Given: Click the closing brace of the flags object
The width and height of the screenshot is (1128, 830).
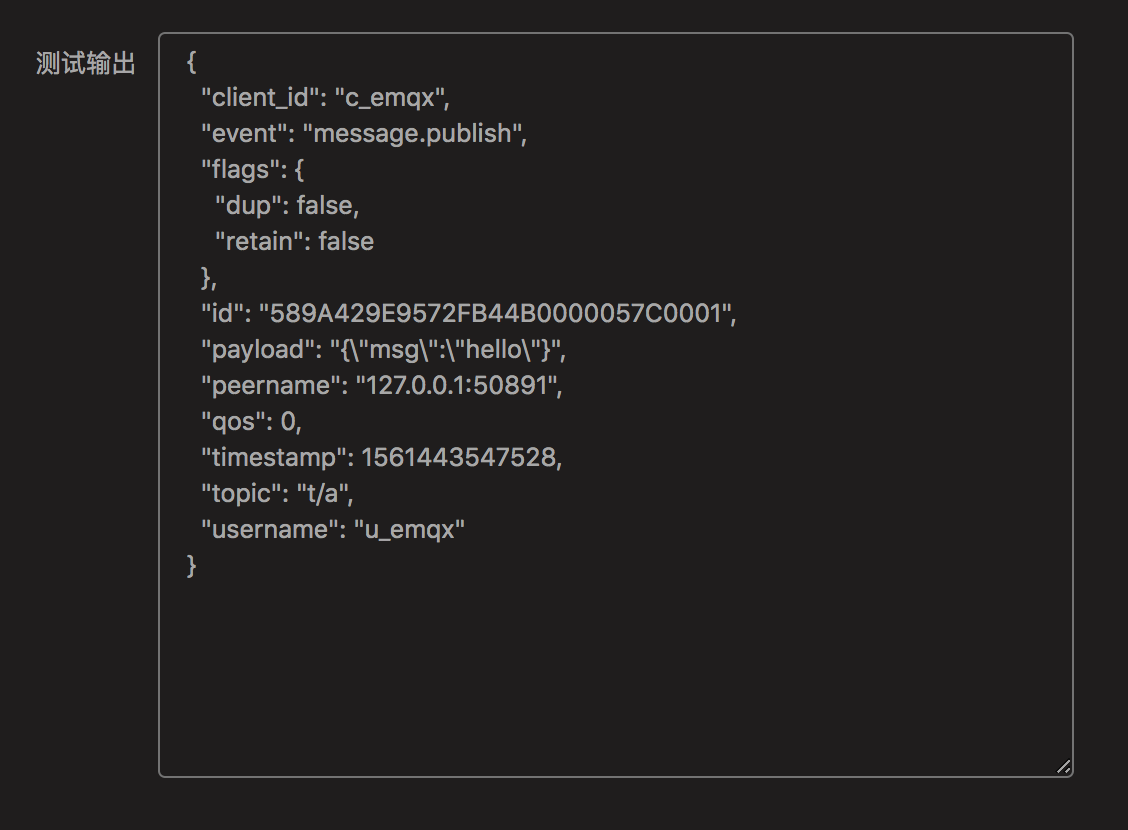Looking at the screenshot, I should click(x=207, y=277).
